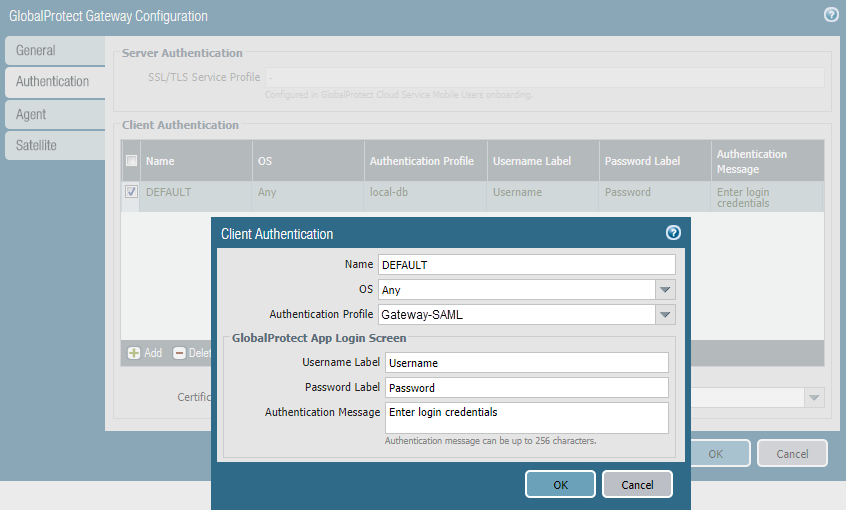
Task: Edit the Authentication Message text area
Action: tap(526, 418)
